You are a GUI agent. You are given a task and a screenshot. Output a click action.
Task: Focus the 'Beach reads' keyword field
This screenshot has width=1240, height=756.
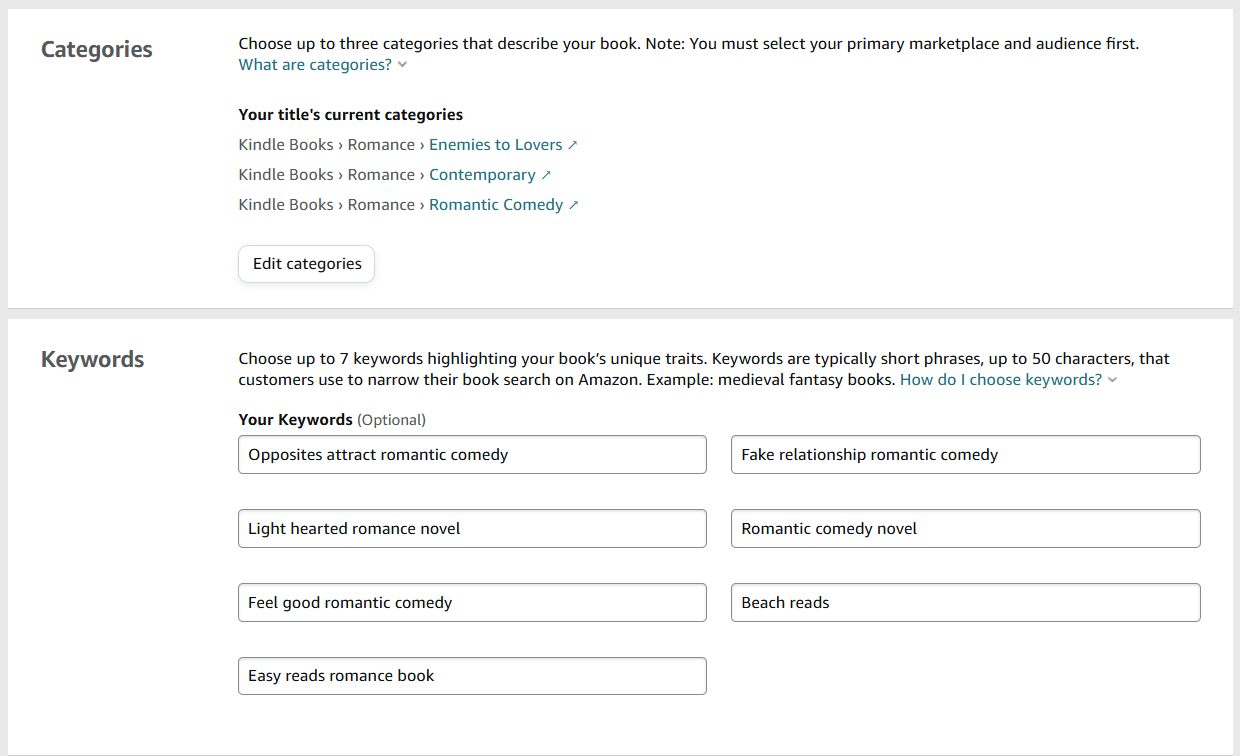966,603
